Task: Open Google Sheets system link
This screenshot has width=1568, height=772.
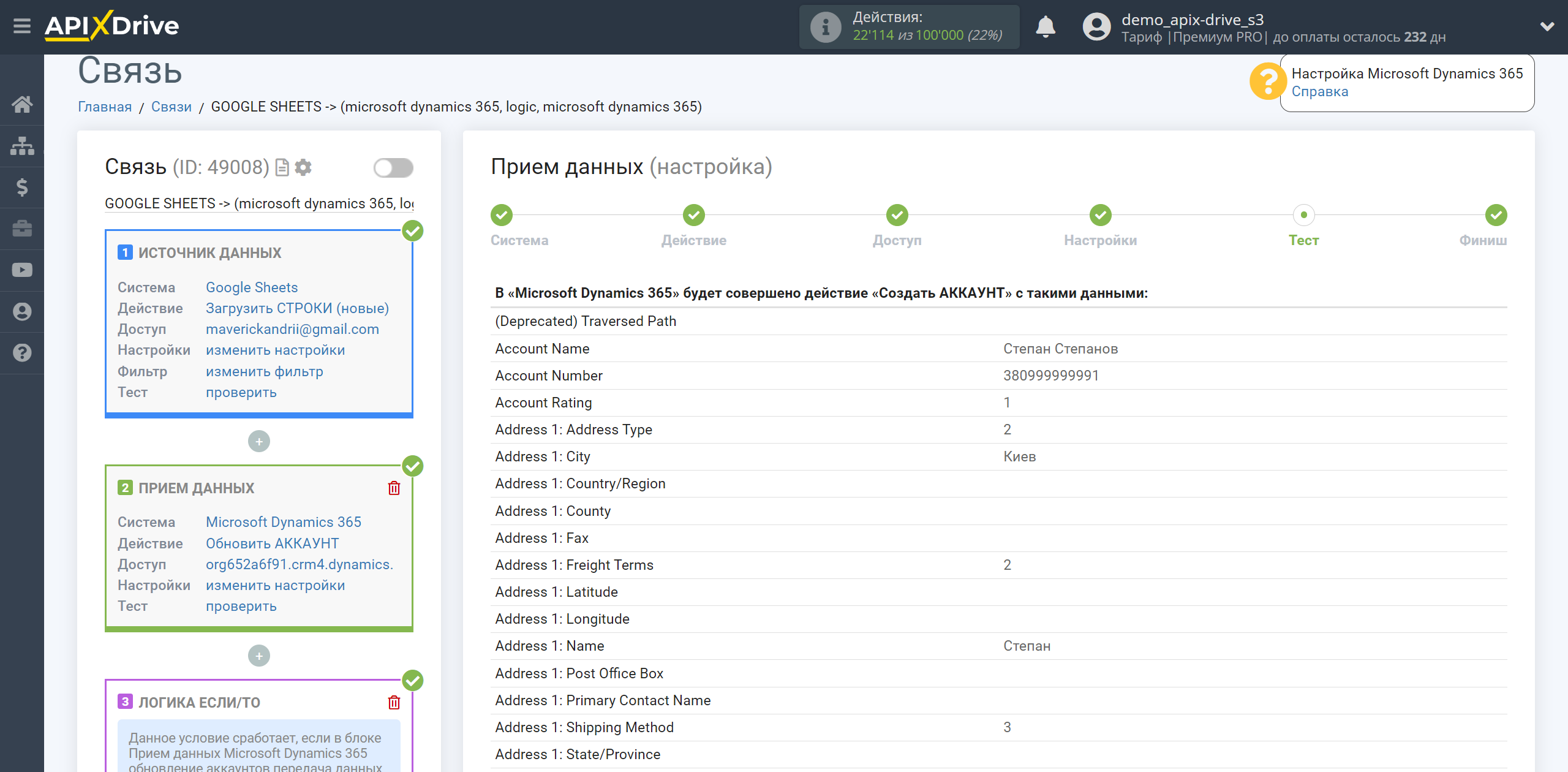Action: (252, 287)
